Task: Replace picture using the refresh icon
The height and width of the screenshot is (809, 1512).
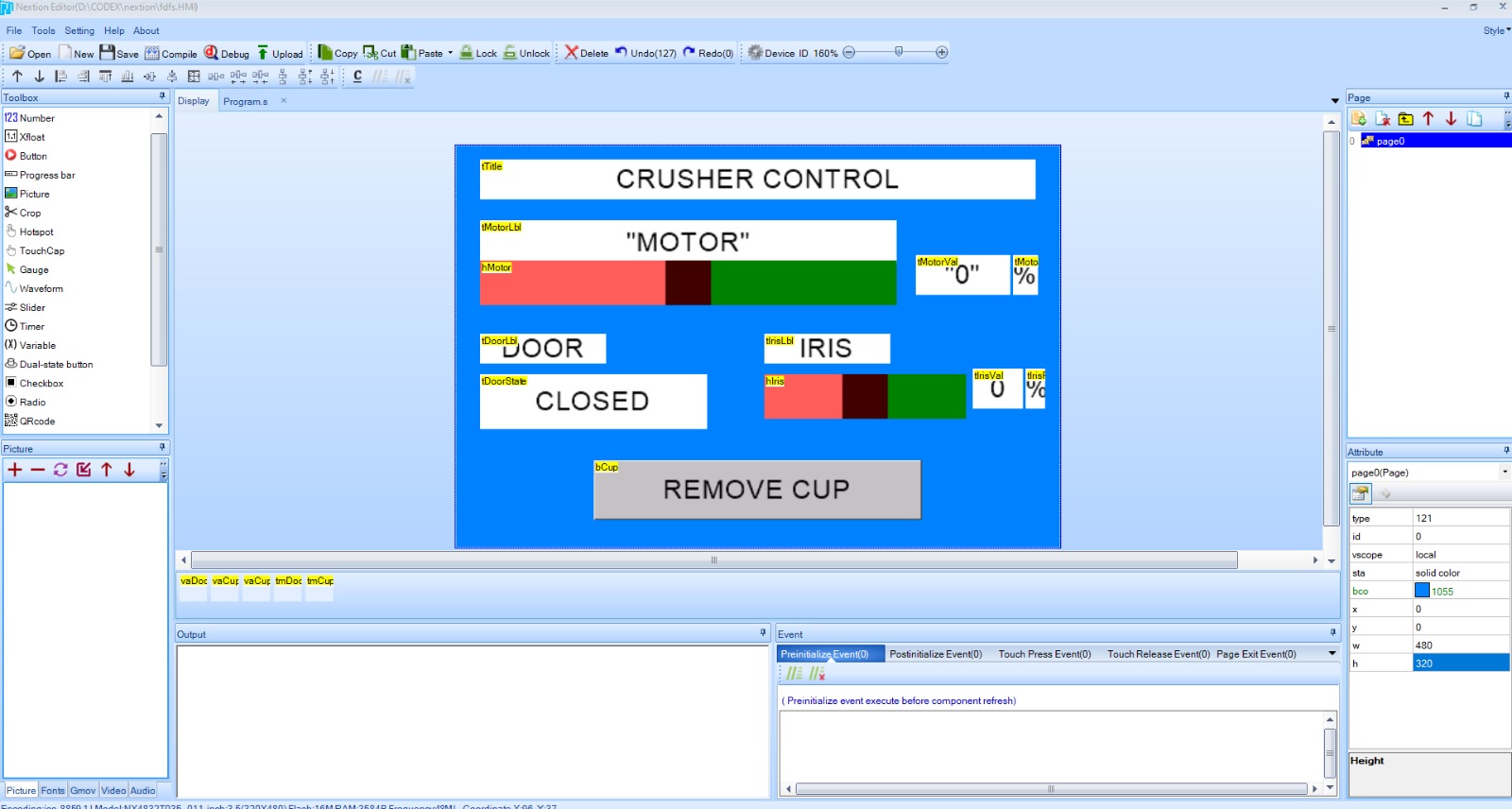Action: pos(60,470)
